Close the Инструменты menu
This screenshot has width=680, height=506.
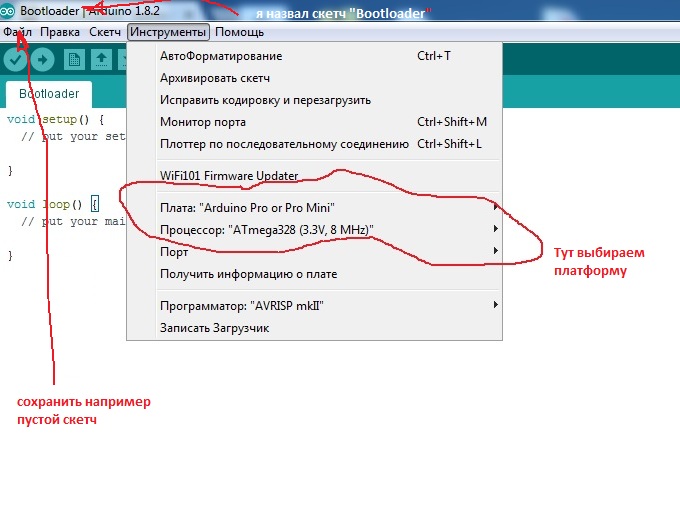(168, 32)
